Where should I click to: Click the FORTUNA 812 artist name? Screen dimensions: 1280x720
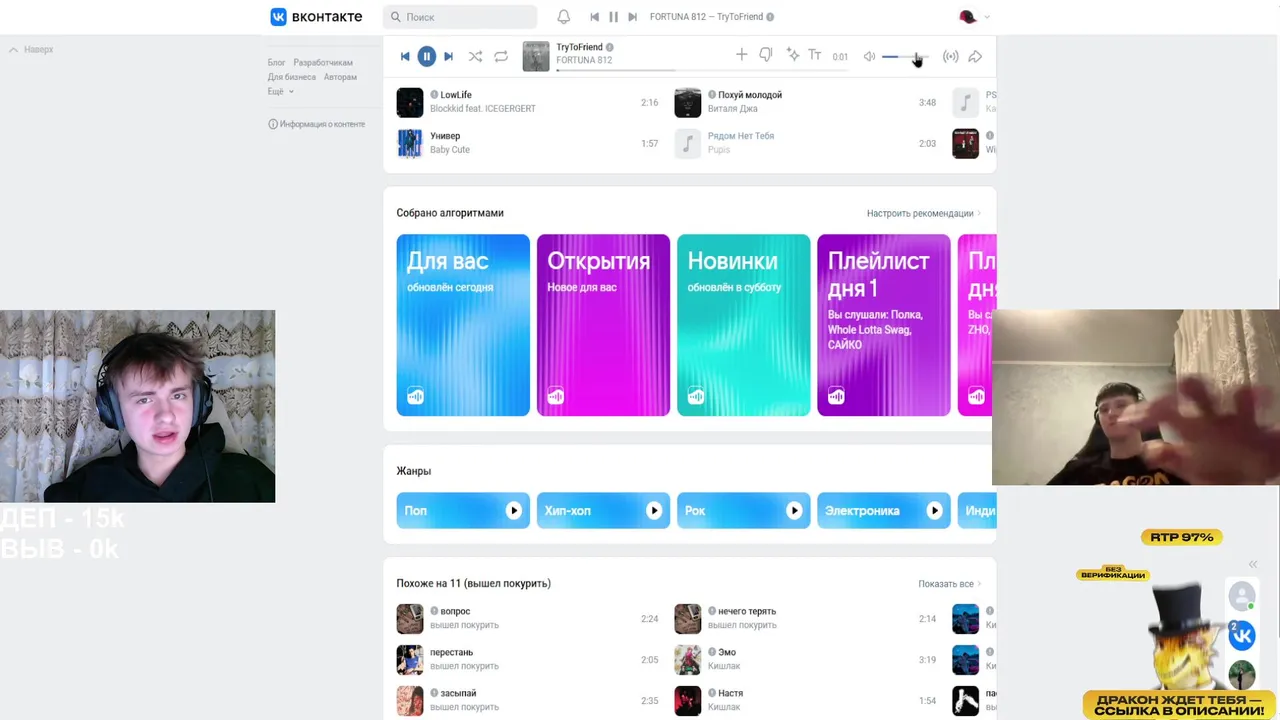584,60
